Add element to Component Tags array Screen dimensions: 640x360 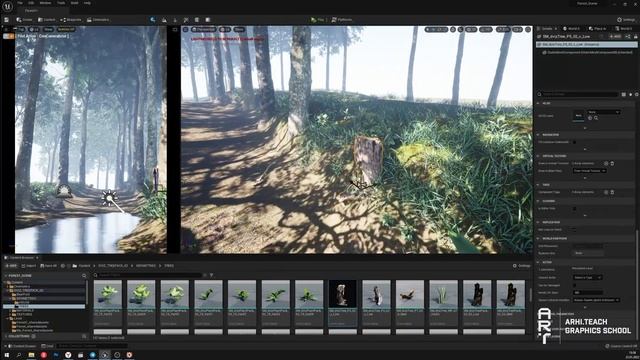point(606,192)
